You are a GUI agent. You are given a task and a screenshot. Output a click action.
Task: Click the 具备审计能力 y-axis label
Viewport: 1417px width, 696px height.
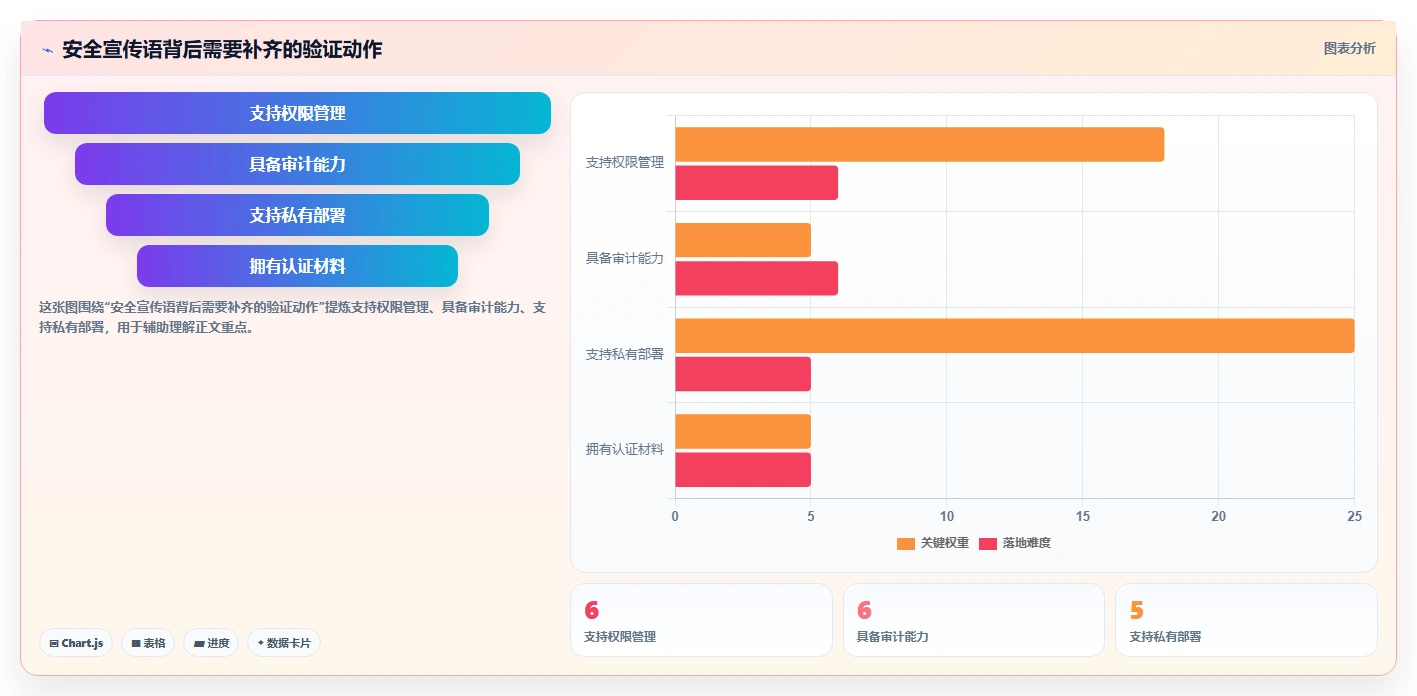pyautogui.click(x=625, y=258)
